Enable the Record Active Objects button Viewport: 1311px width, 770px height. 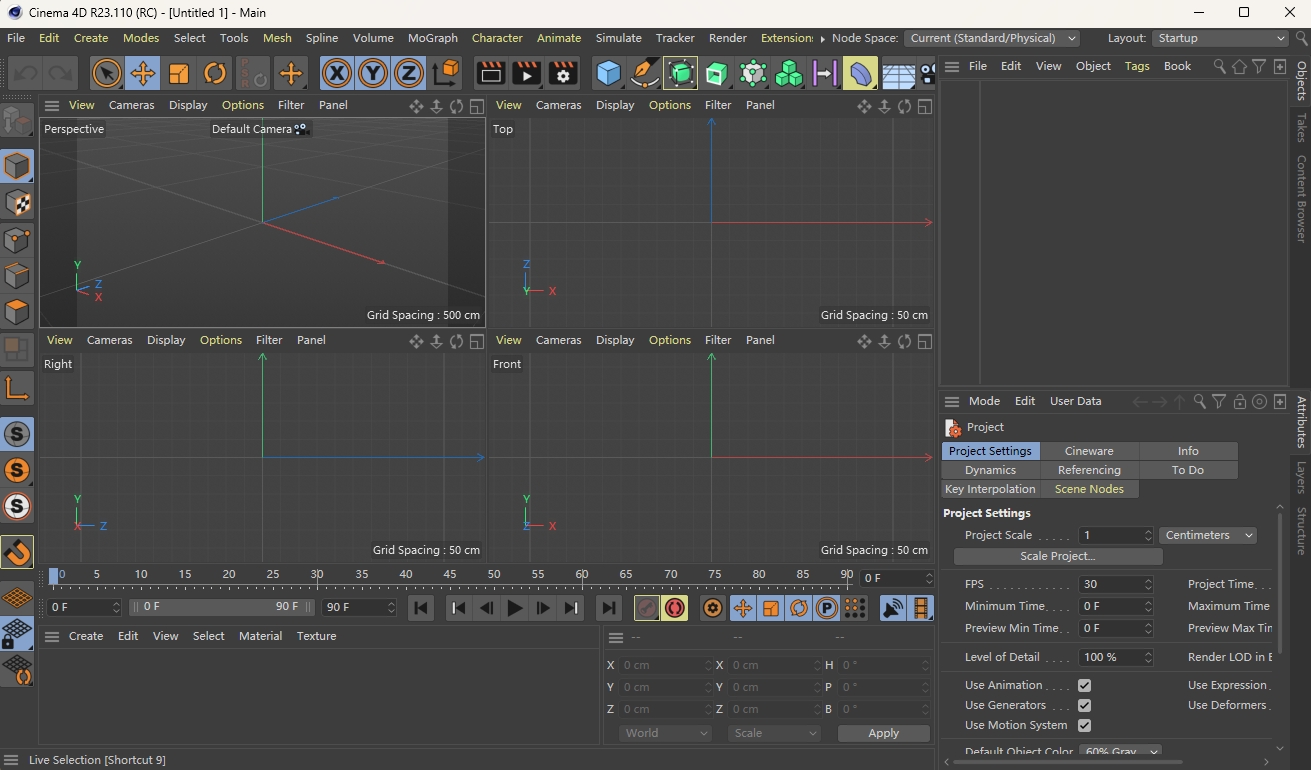[647, 608]
